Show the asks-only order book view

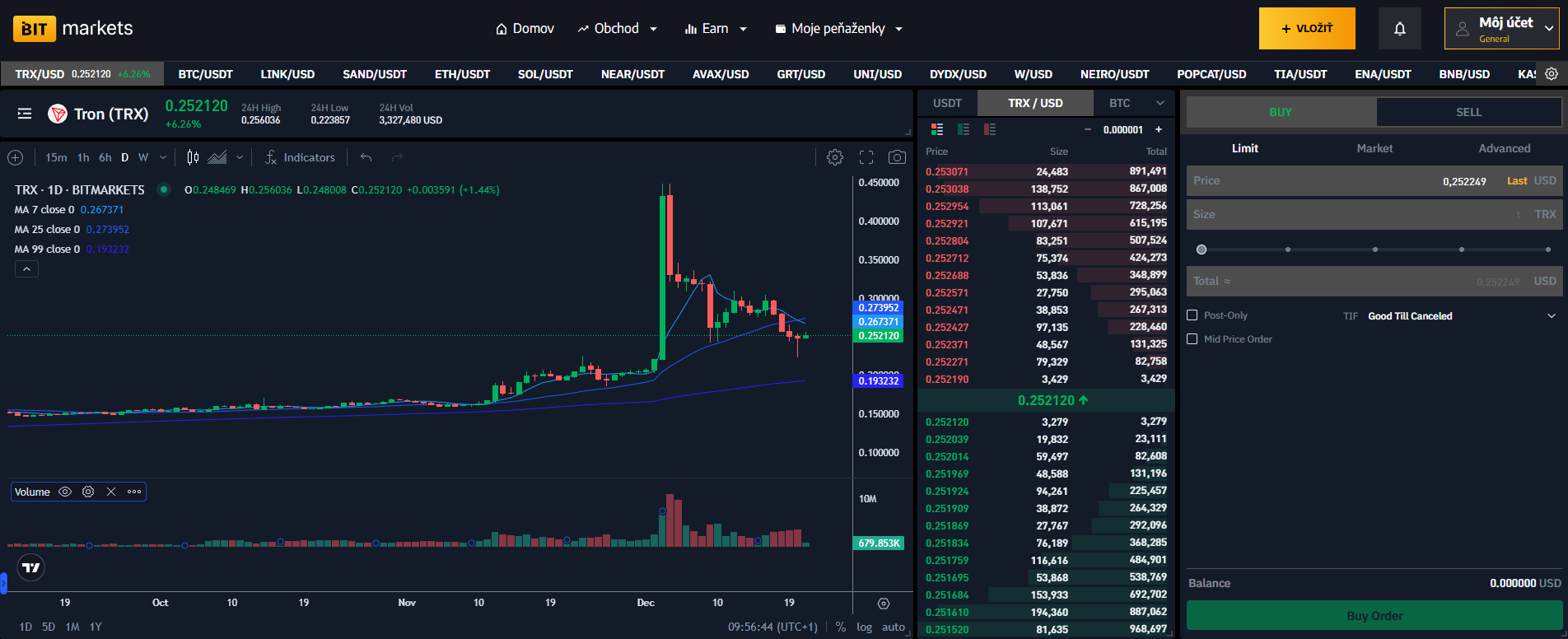point(990,129)
